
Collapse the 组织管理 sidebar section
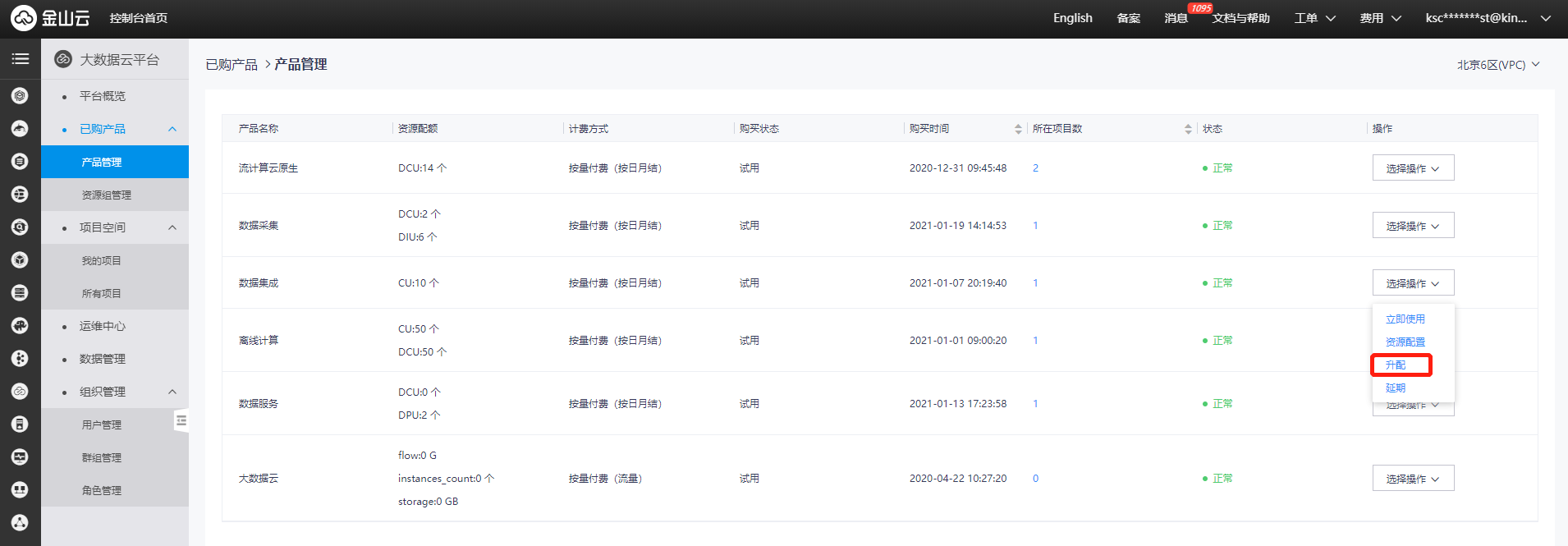pyautogui.click(x=172, y=392)
